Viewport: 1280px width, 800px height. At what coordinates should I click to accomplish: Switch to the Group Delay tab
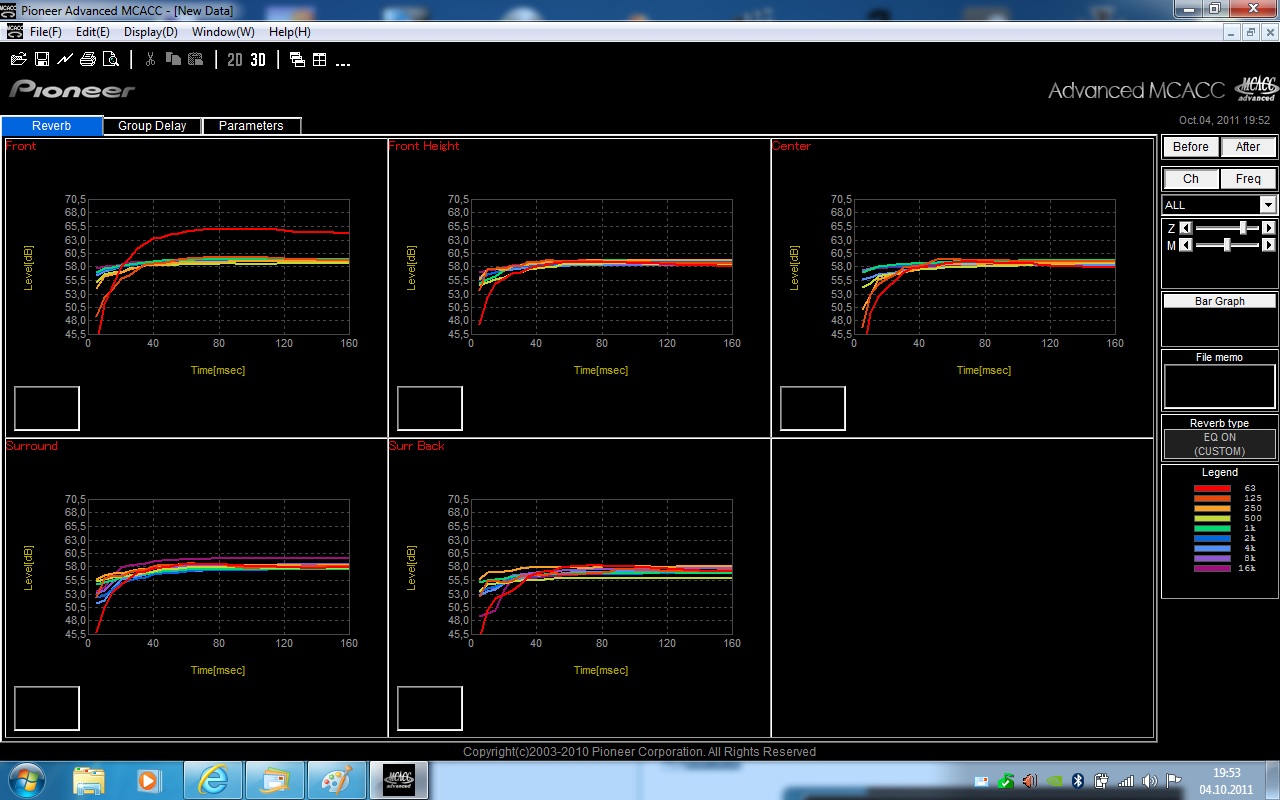pos(152,126)
